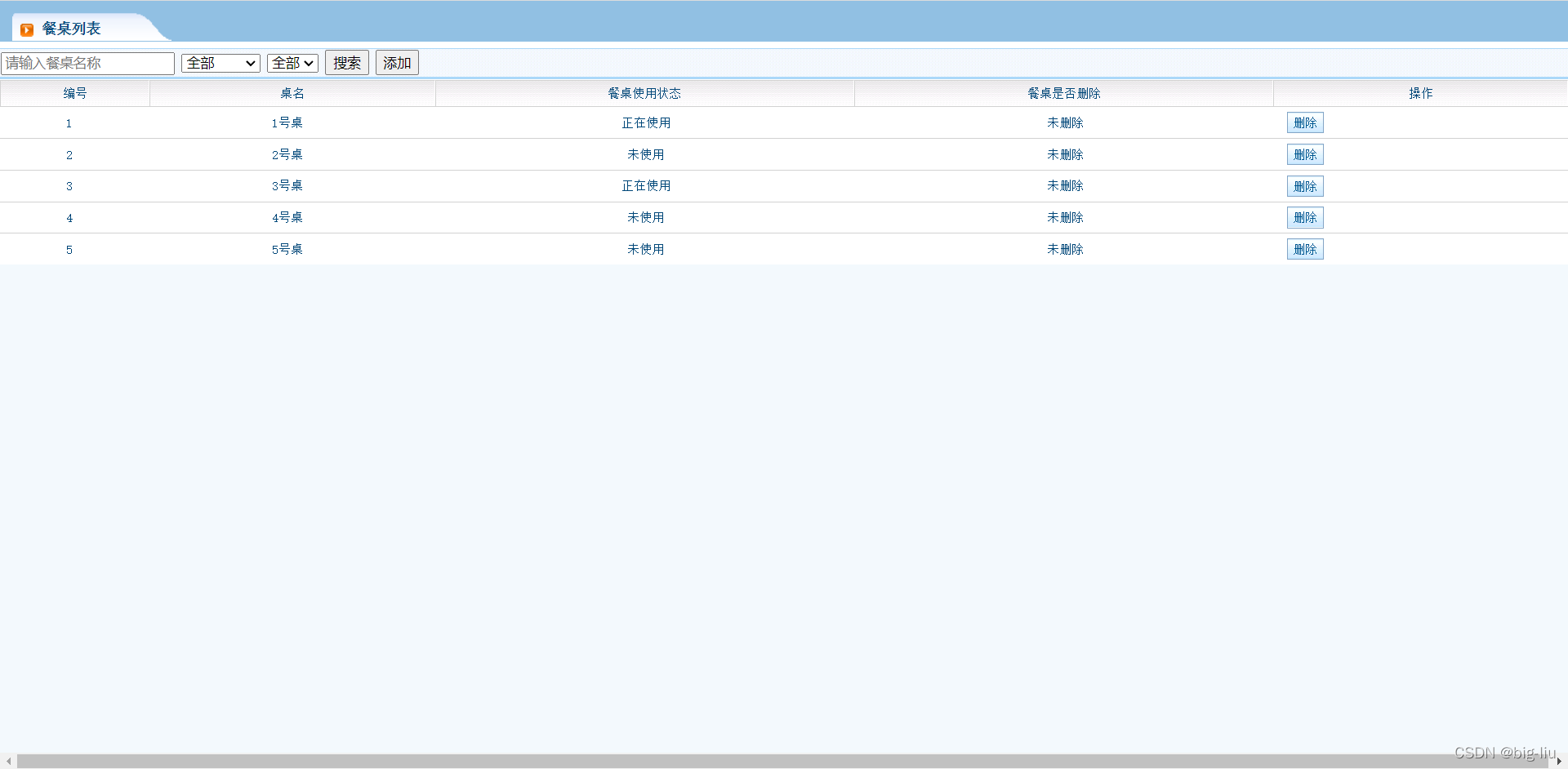1568x769 pixels.
Task: Click 正在使用 status in 1号桌 row
Action: point(646,122)
